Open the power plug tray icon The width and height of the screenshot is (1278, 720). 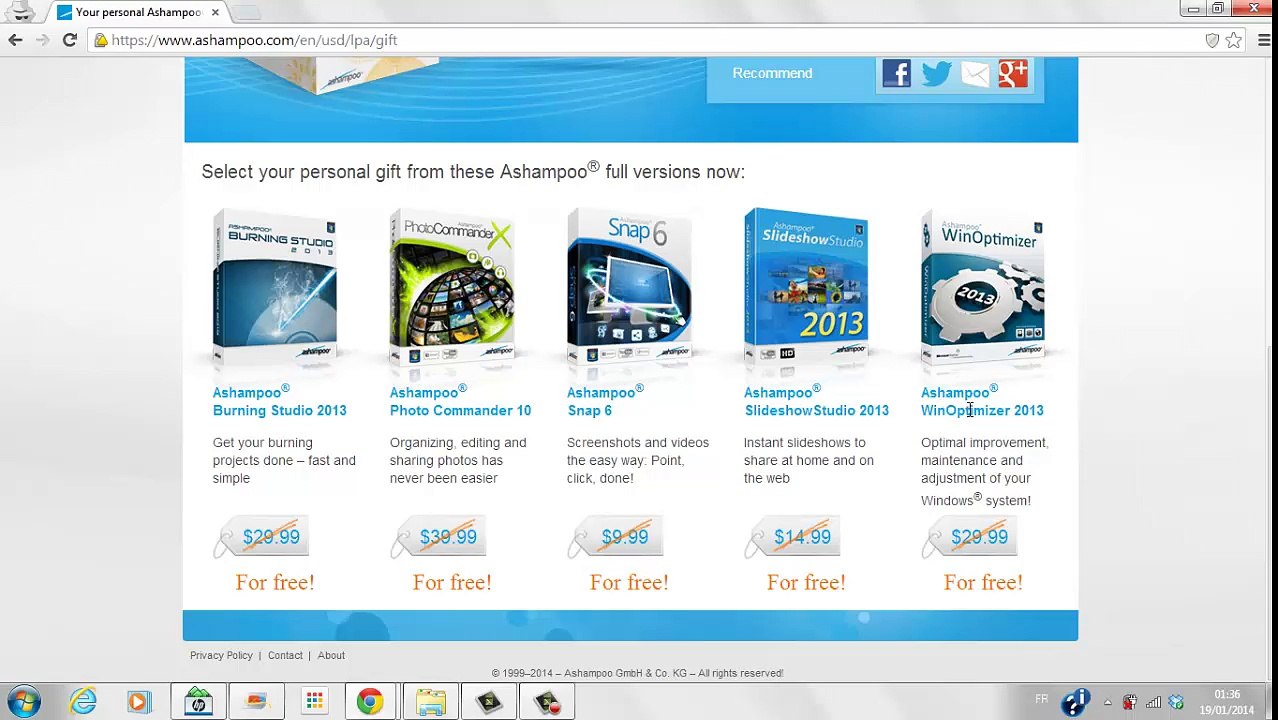point(1130,702)
